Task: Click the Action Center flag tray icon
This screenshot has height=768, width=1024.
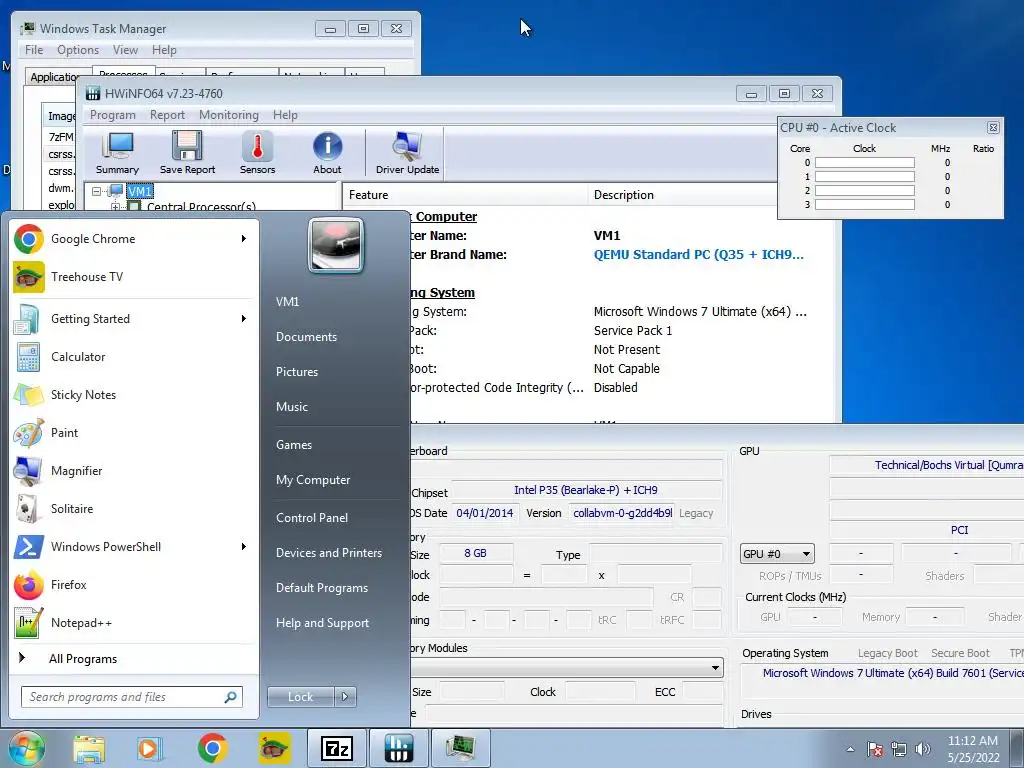Action: point(875,749)
